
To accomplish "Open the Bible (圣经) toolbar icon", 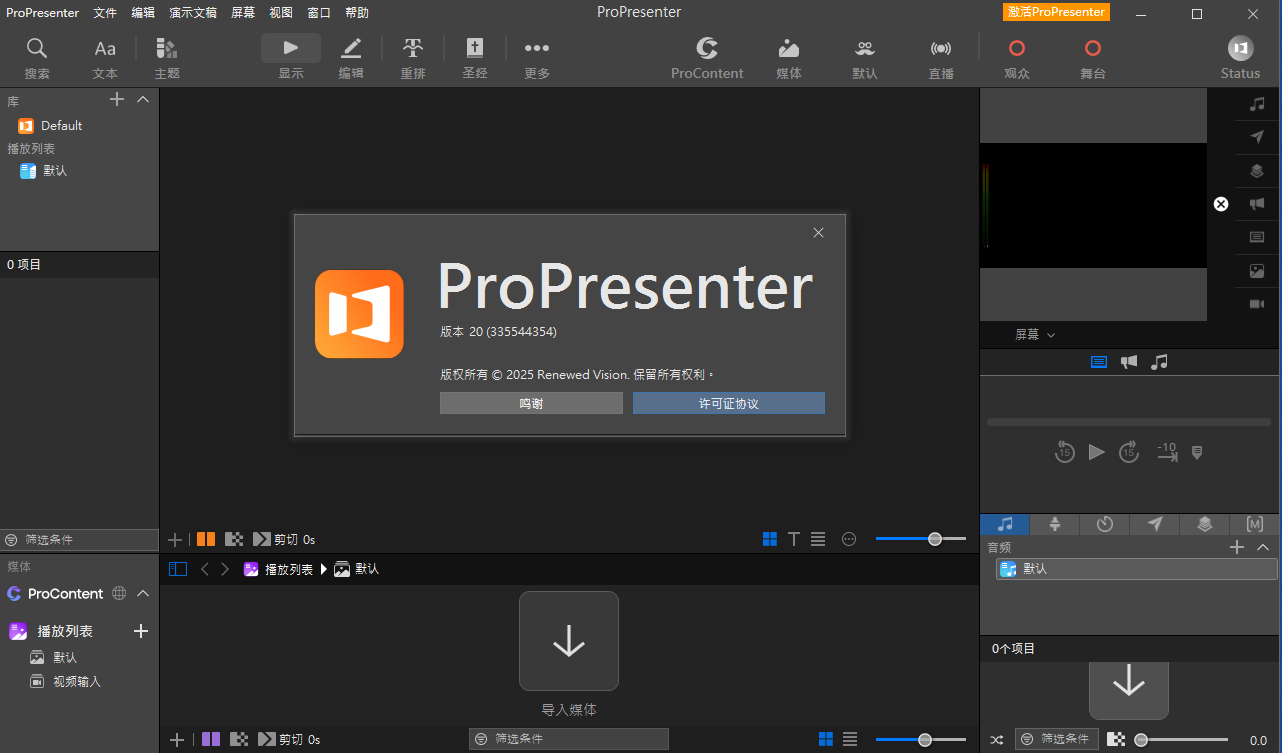I will click(475, 49).
